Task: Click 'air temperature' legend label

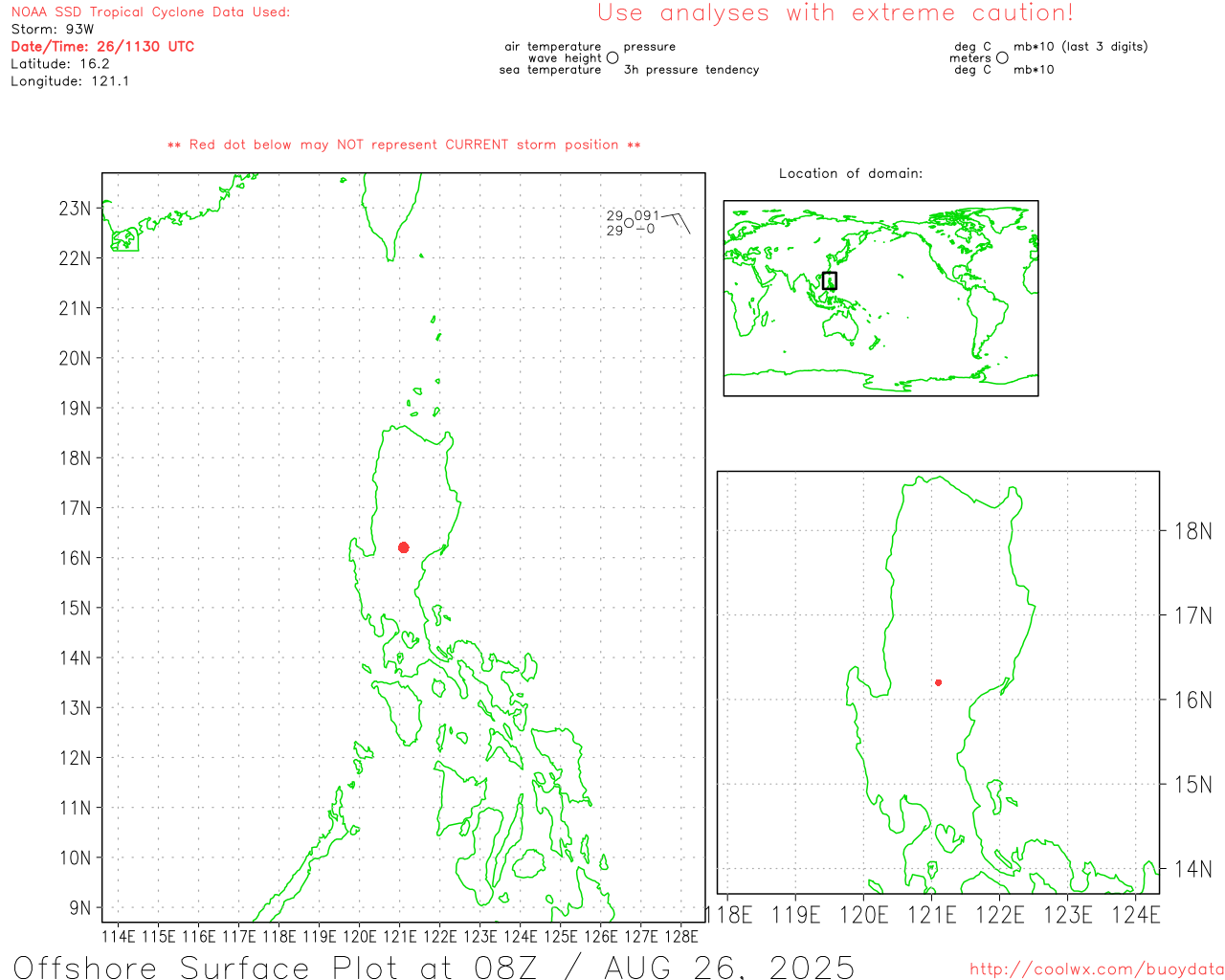Action: tap(553, 47)
